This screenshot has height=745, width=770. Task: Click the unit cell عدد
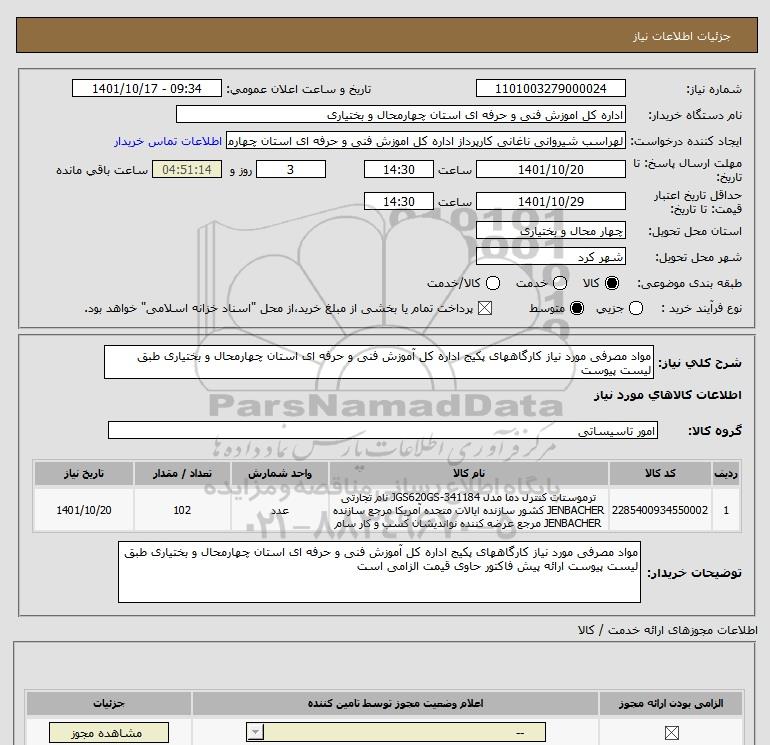point(279,510)
